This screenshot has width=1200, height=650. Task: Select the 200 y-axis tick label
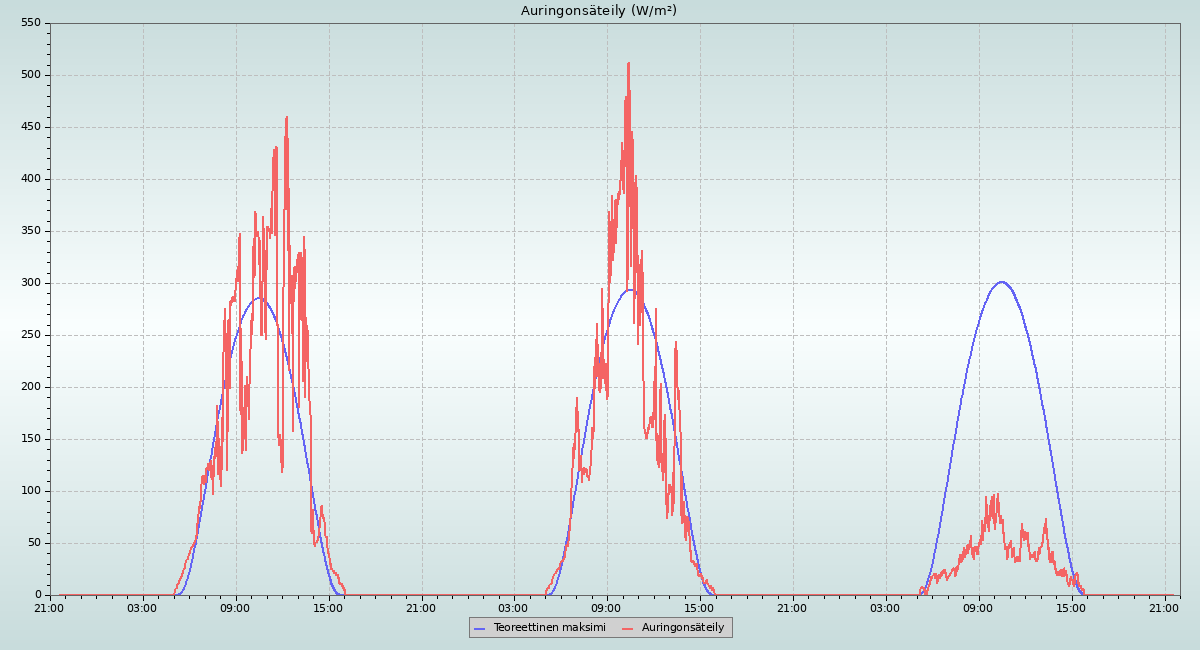coord(31,387)
